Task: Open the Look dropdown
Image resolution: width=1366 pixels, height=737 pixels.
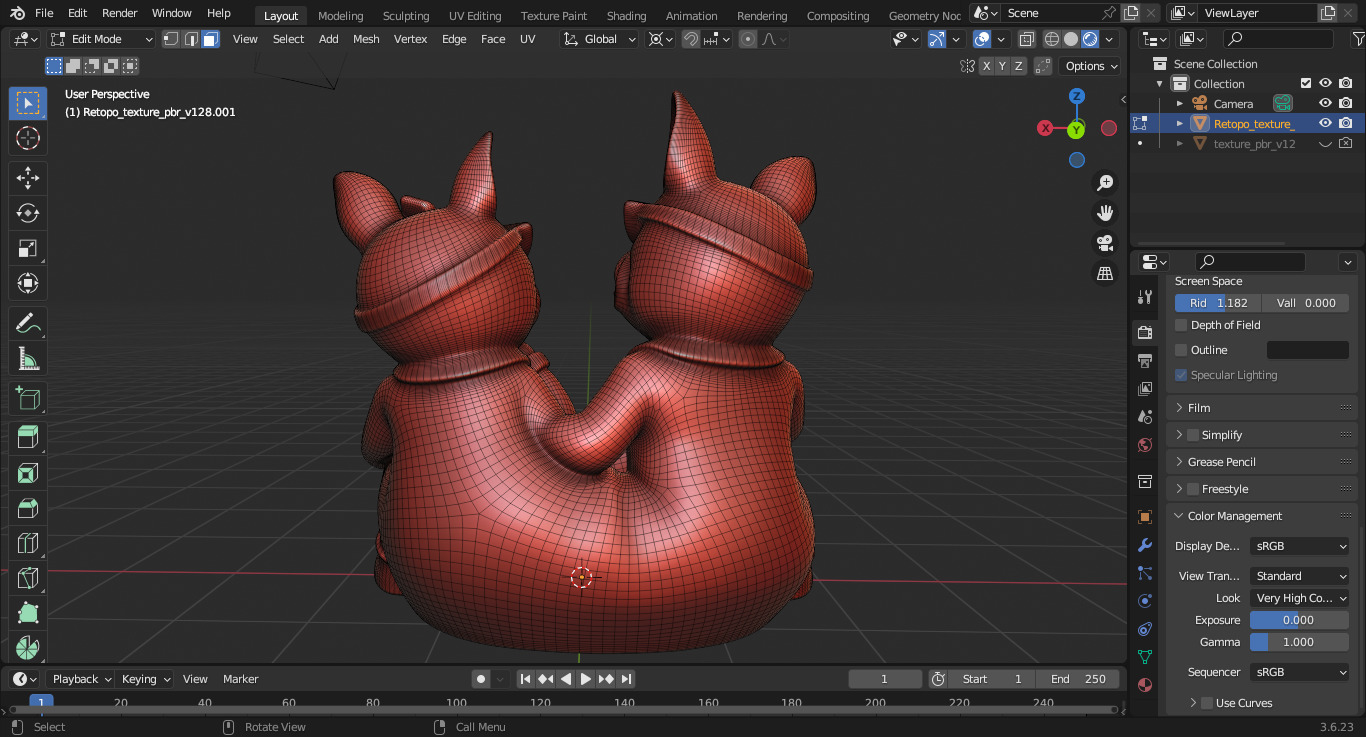Action: [x=1300, y=598]
